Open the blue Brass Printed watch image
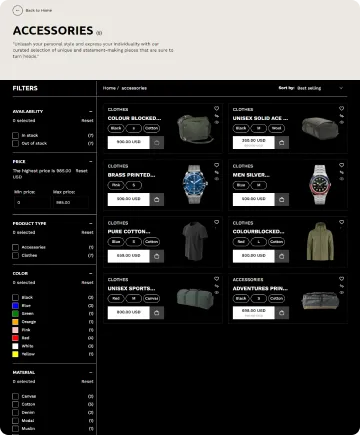The width and height of the screenshot is (360, 435). [195, 184]
